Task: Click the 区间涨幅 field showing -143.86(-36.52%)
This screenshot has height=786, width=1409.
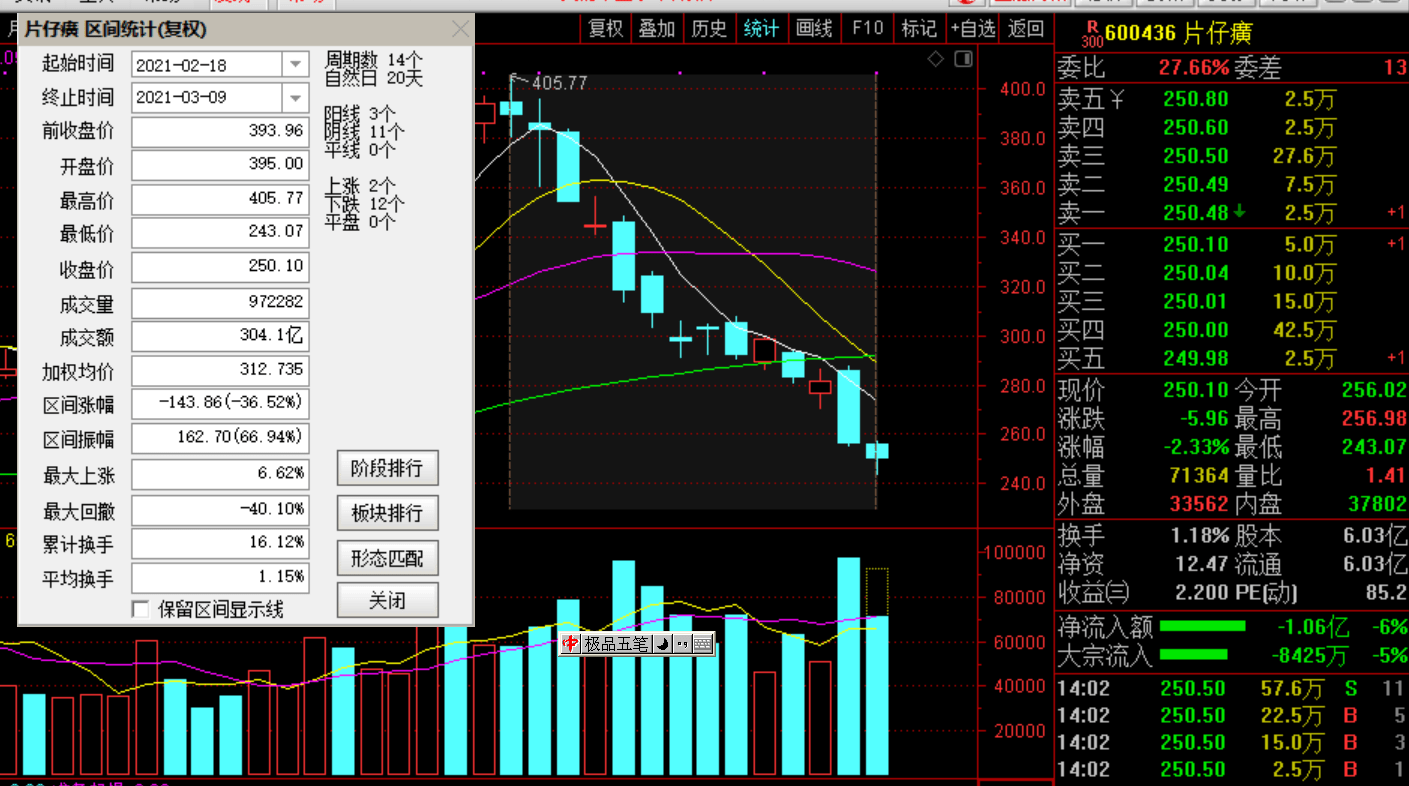Action: (220, 405)
